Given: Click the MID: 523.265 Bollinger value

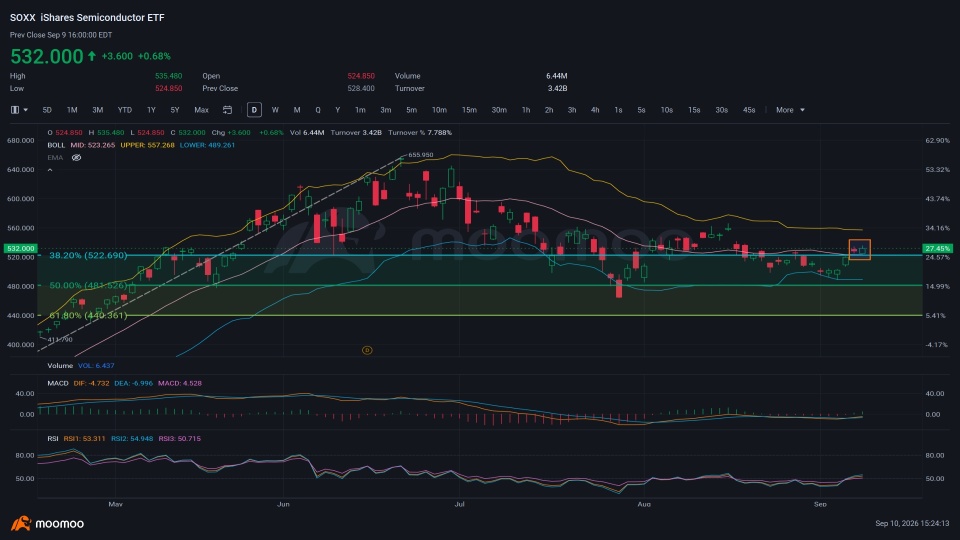Looking at the screenshot, I should [92, 145].
